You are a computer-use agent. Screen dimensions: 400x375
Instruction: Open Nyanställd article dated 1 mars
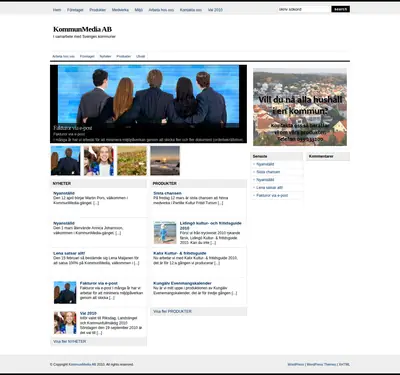[x=64, y=223]
